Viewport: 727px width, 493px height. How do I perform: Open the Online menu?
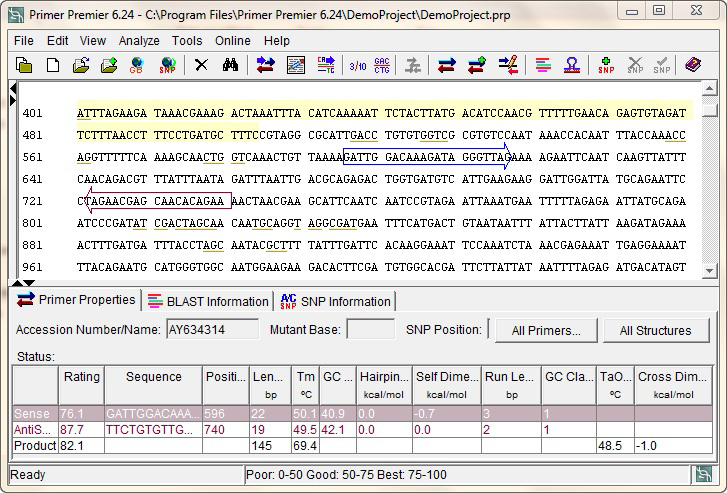(233, 41)
